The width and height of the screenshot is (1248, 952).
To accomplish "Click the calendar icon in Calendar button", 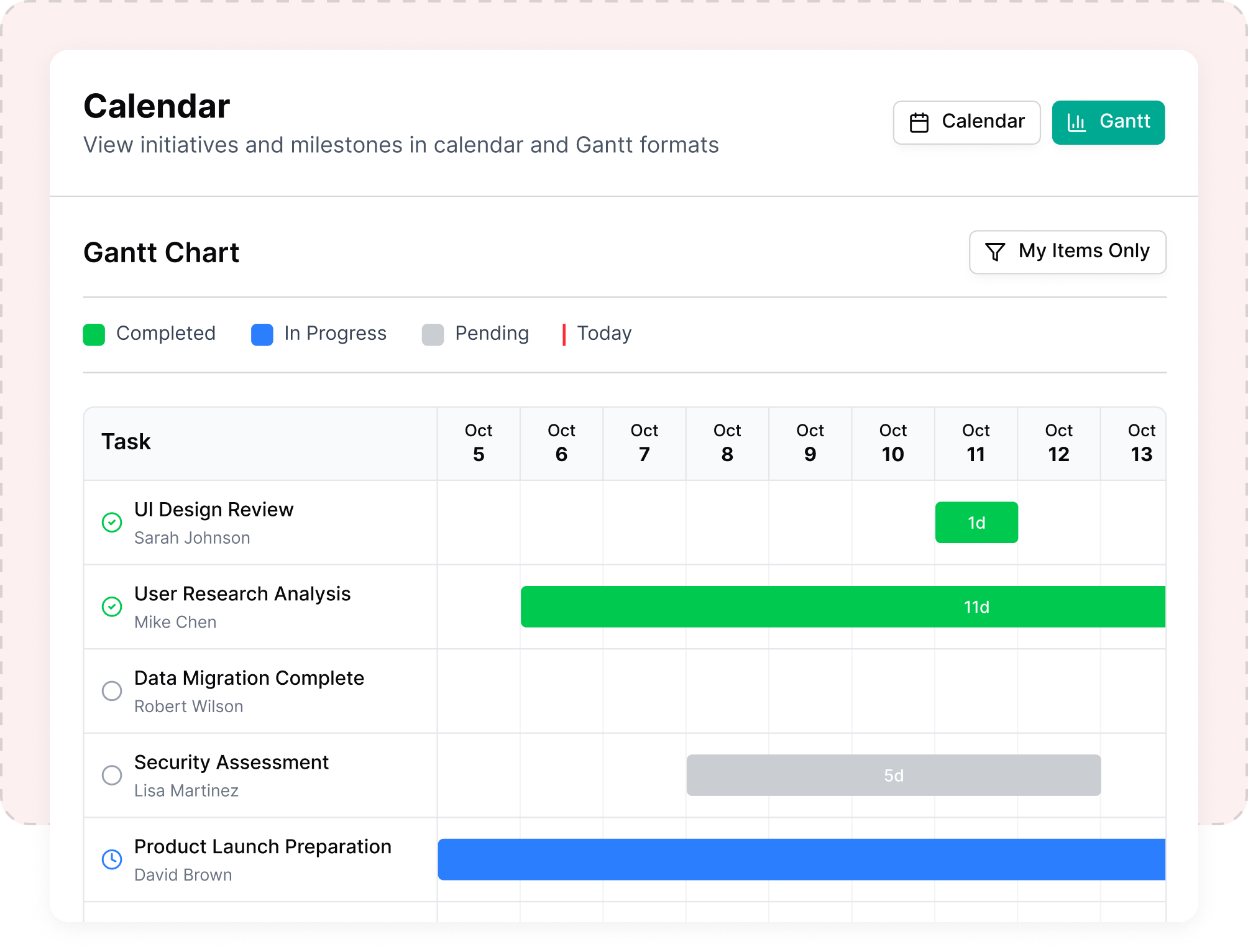I will [x=919, y=122].
